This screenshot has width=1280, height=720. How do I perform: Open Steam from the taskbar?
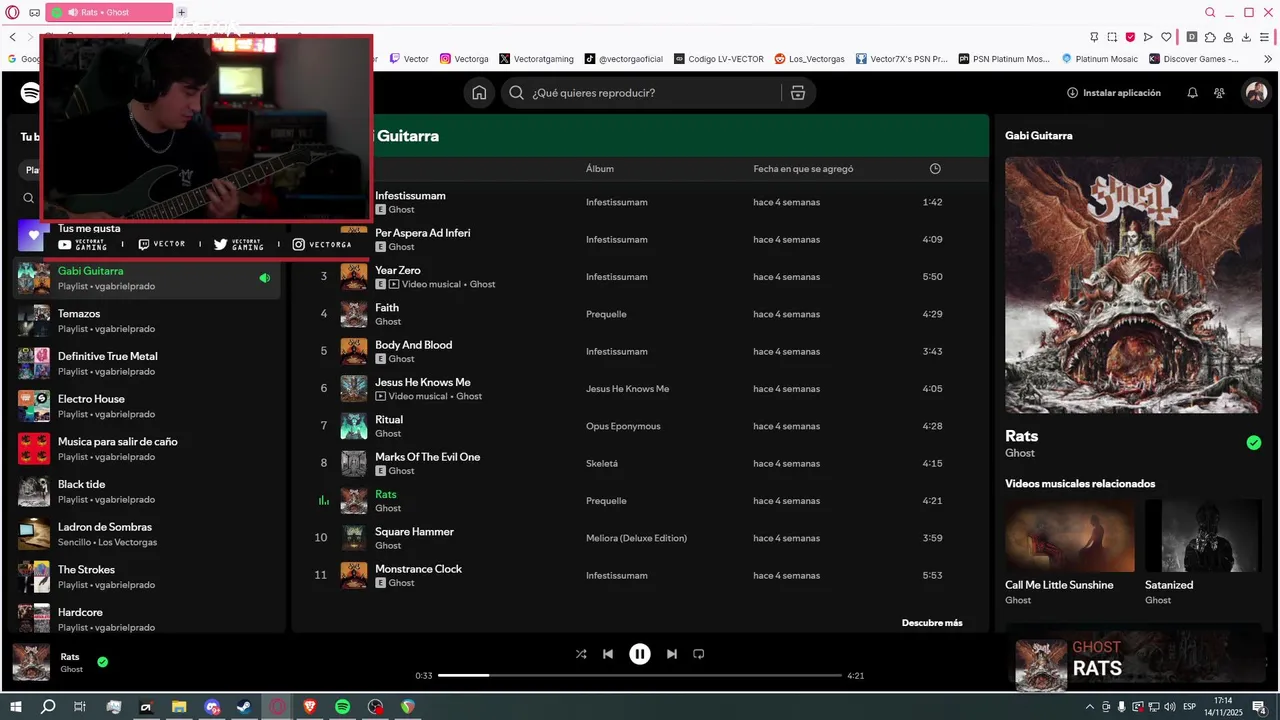click(x=243, y=707)
